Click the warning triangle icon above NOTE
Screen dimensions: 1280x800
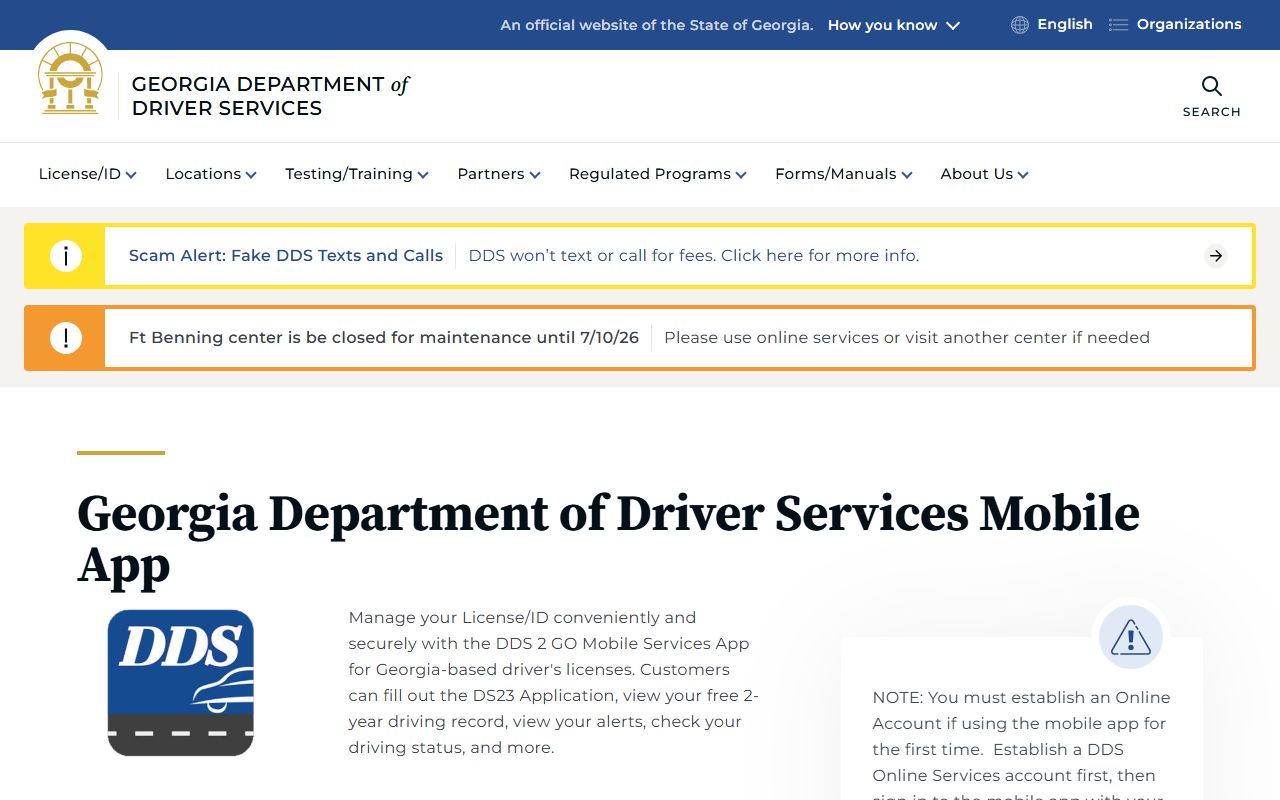(1131, 637)
